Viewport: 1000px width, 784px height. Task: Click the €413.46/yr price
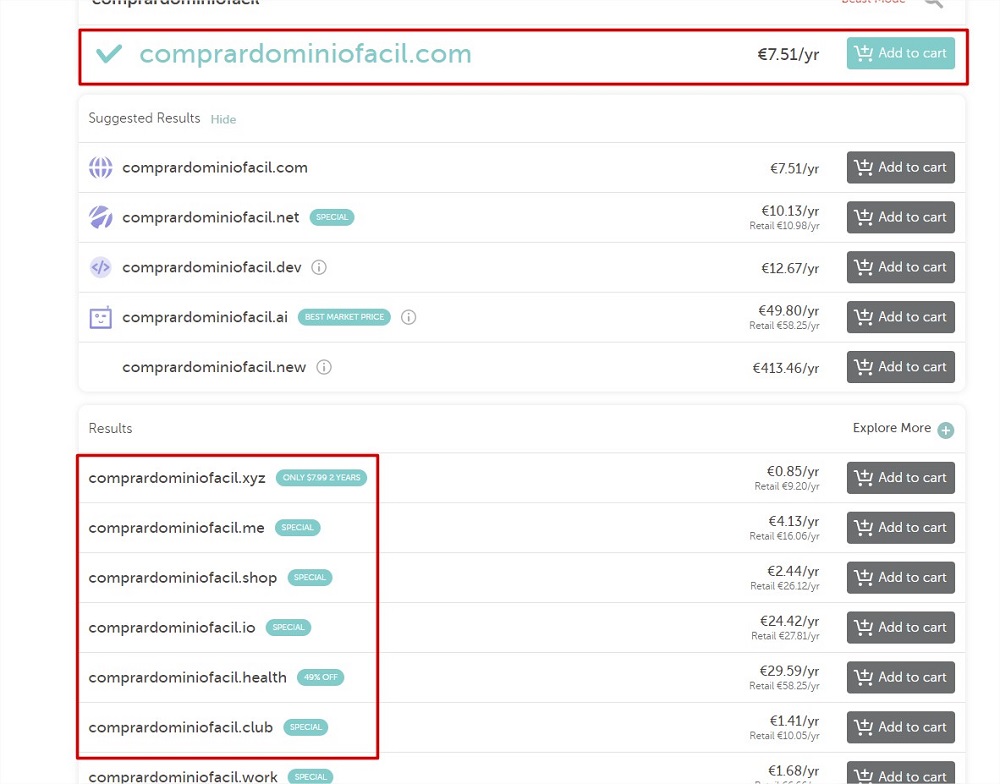tap(786, 368)
